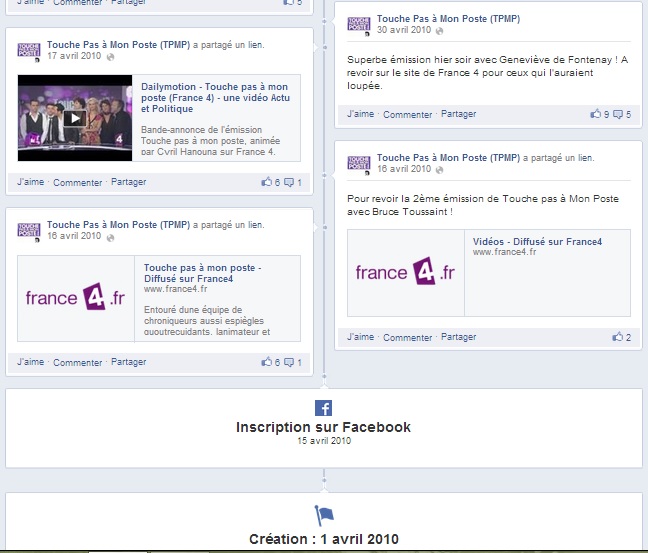Click J'aime on the Dailymotion video post

coord(31,182)
